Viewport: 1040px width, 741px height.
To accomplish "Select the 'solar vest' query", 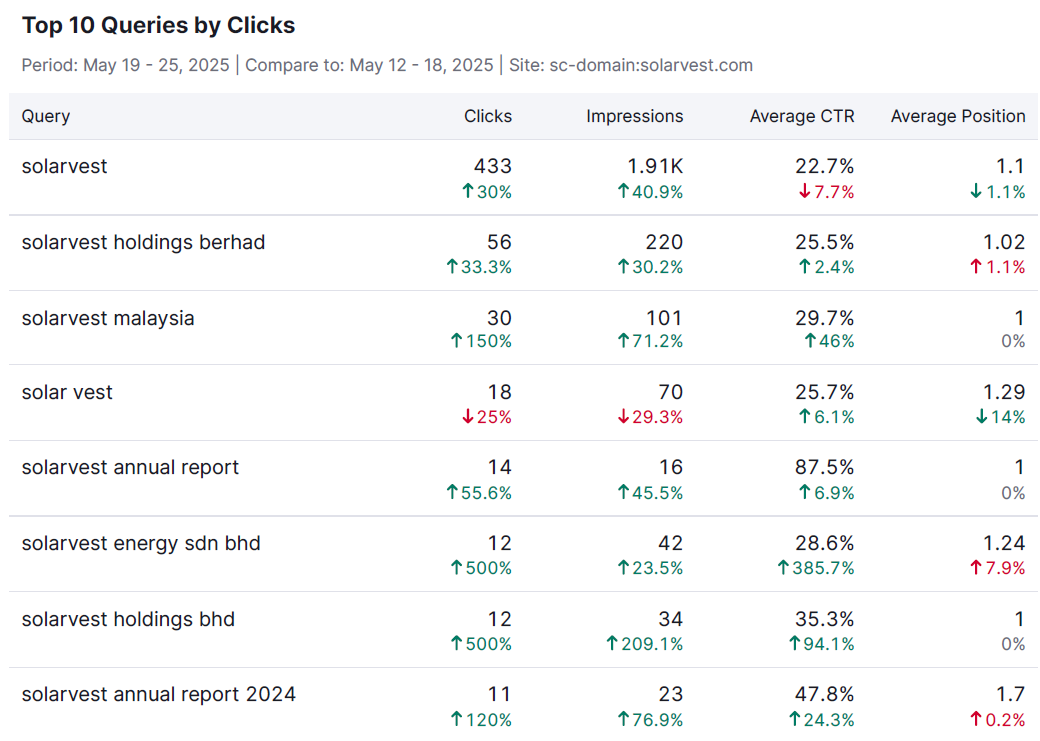I will (x=67, y=392).
